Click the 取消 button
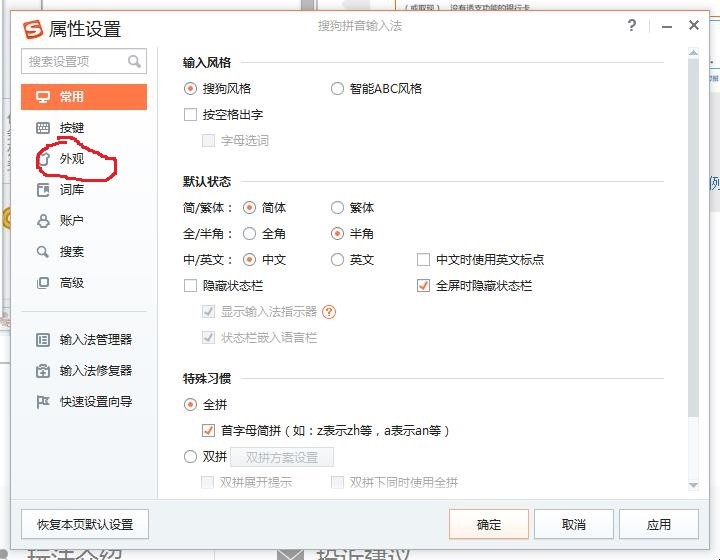The height and width of the screenshot is (560, 720). tap(574, 524)
